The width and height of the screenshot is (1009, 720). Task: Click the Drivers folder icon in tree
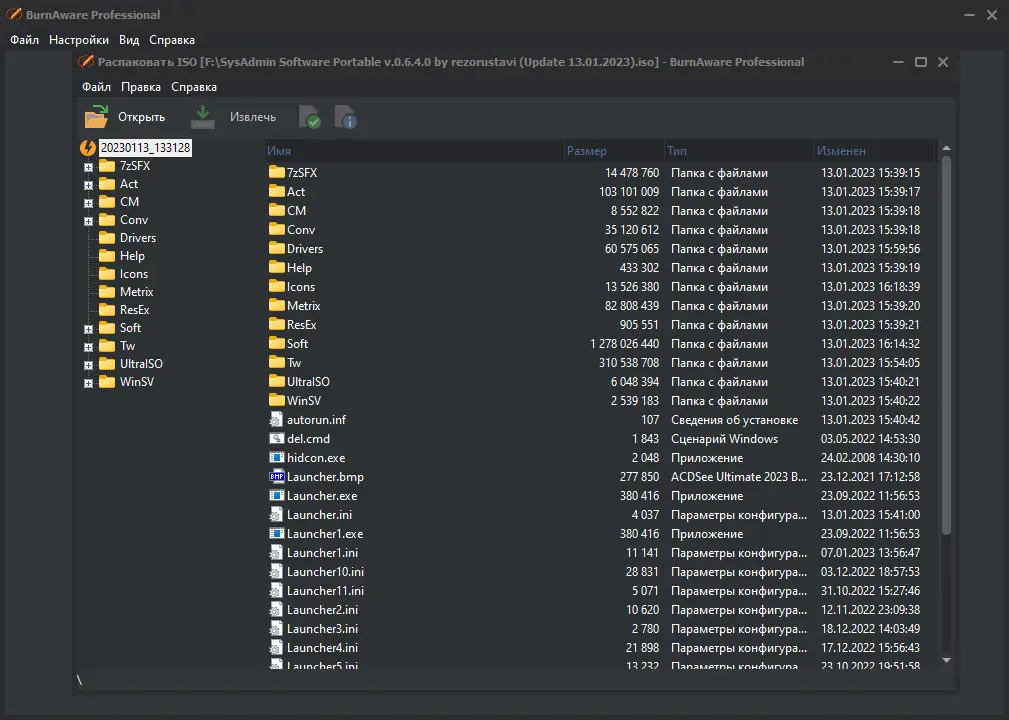coord(107,238)
